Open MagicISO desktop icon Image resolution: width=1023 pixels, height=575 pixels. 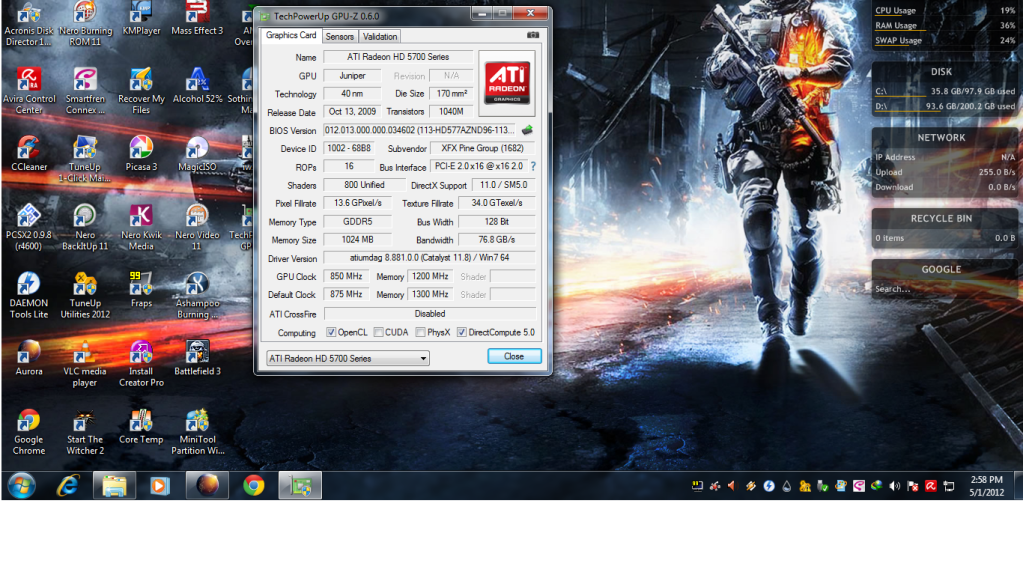pos(197,154)
